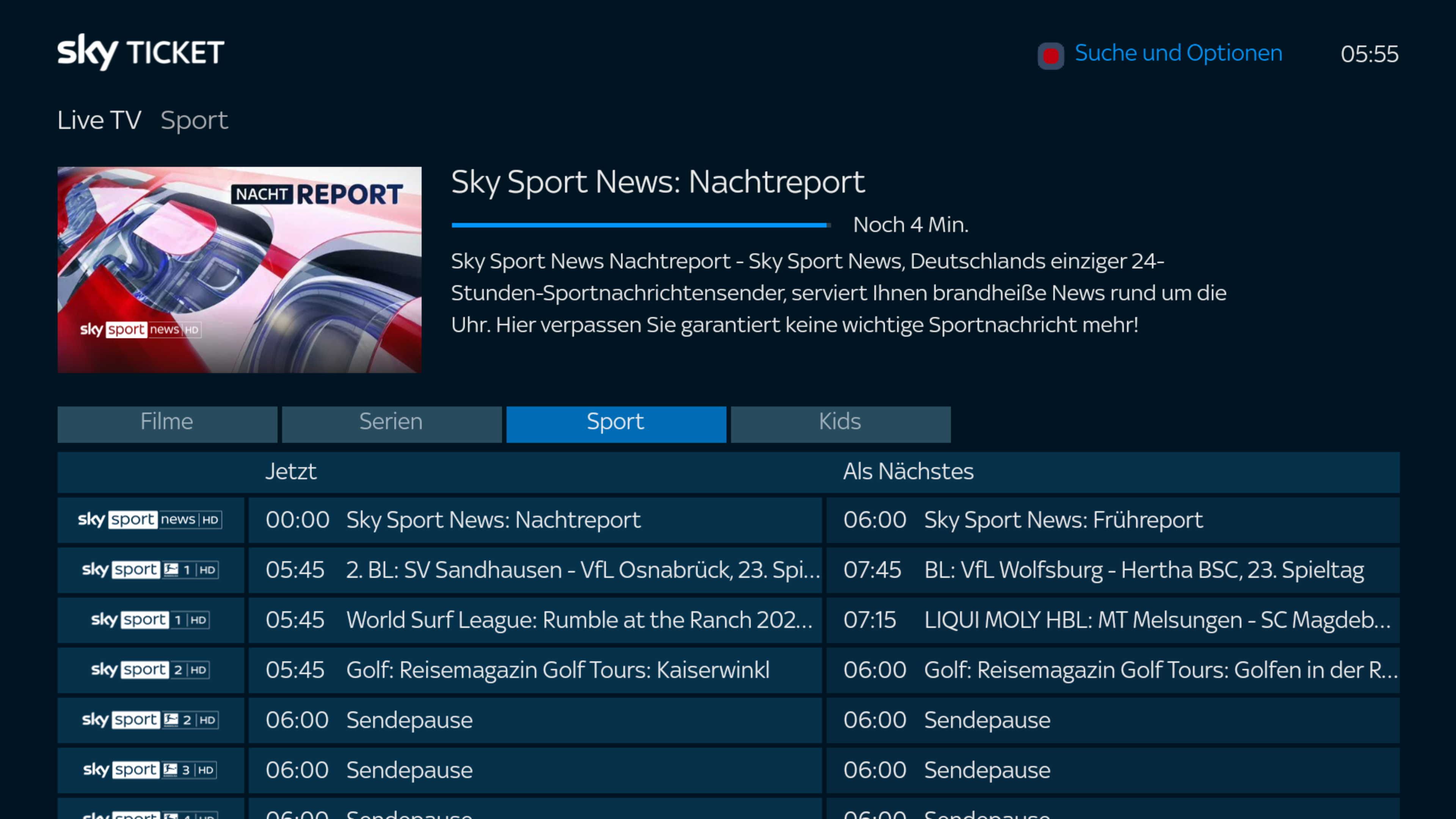This screenshot has width=1456, height=819.
Task: Play 00:00 Sky Sport News: Nachtreport
Action: [x=535, y=520]
